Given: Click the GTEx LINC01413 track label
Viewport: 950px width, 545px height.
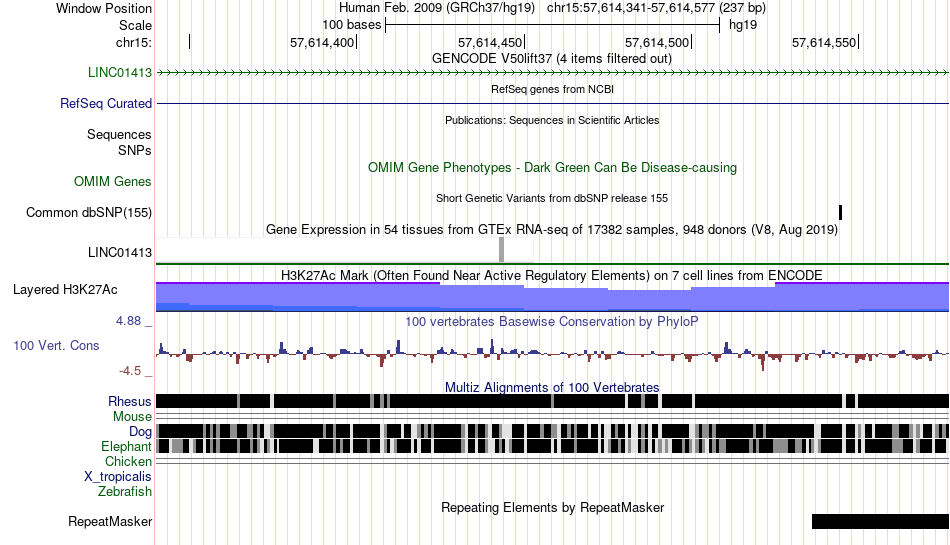Looking at the screenshot, I should pyautogui.click(x=120, y=253).
